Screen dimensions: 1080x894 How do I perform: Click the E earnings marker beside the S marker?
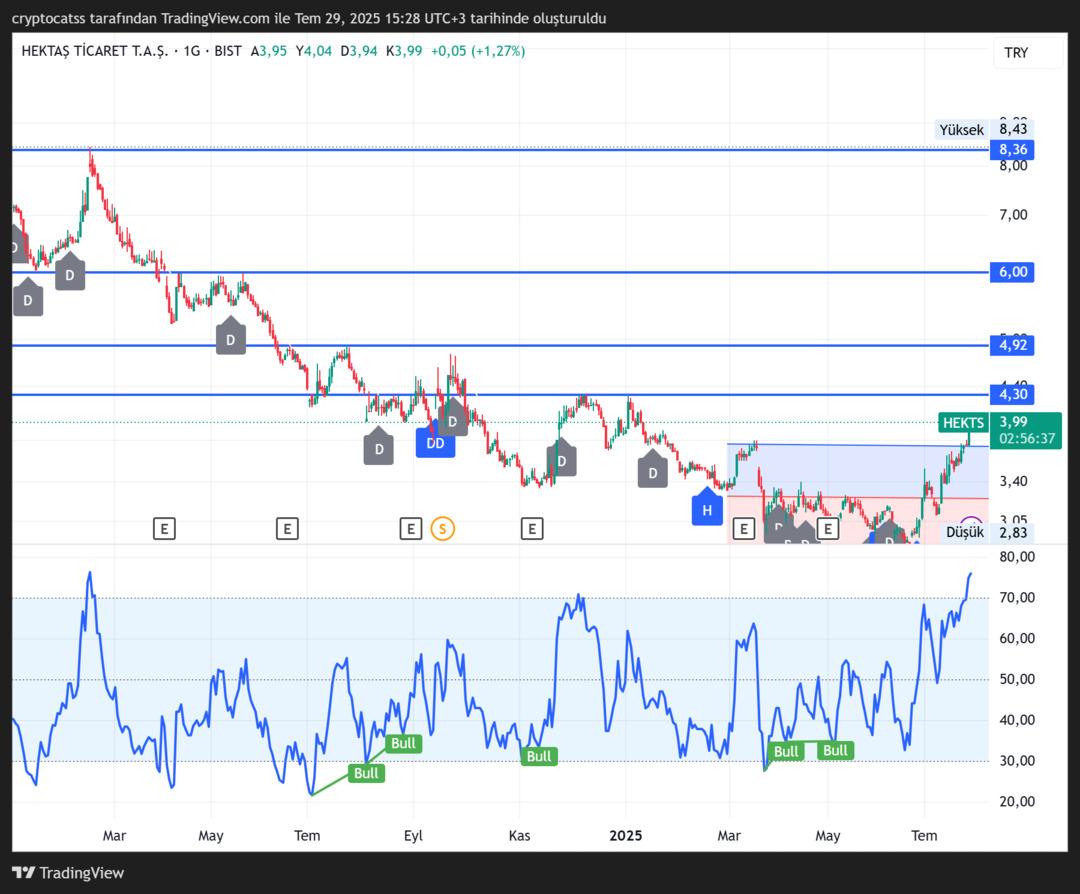[411, 529]
